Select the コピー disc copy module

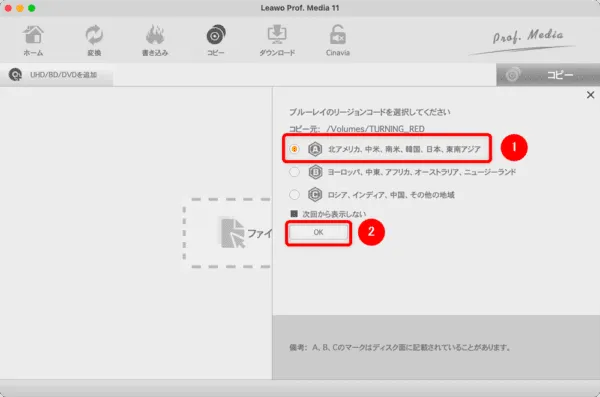pos(216,41)
